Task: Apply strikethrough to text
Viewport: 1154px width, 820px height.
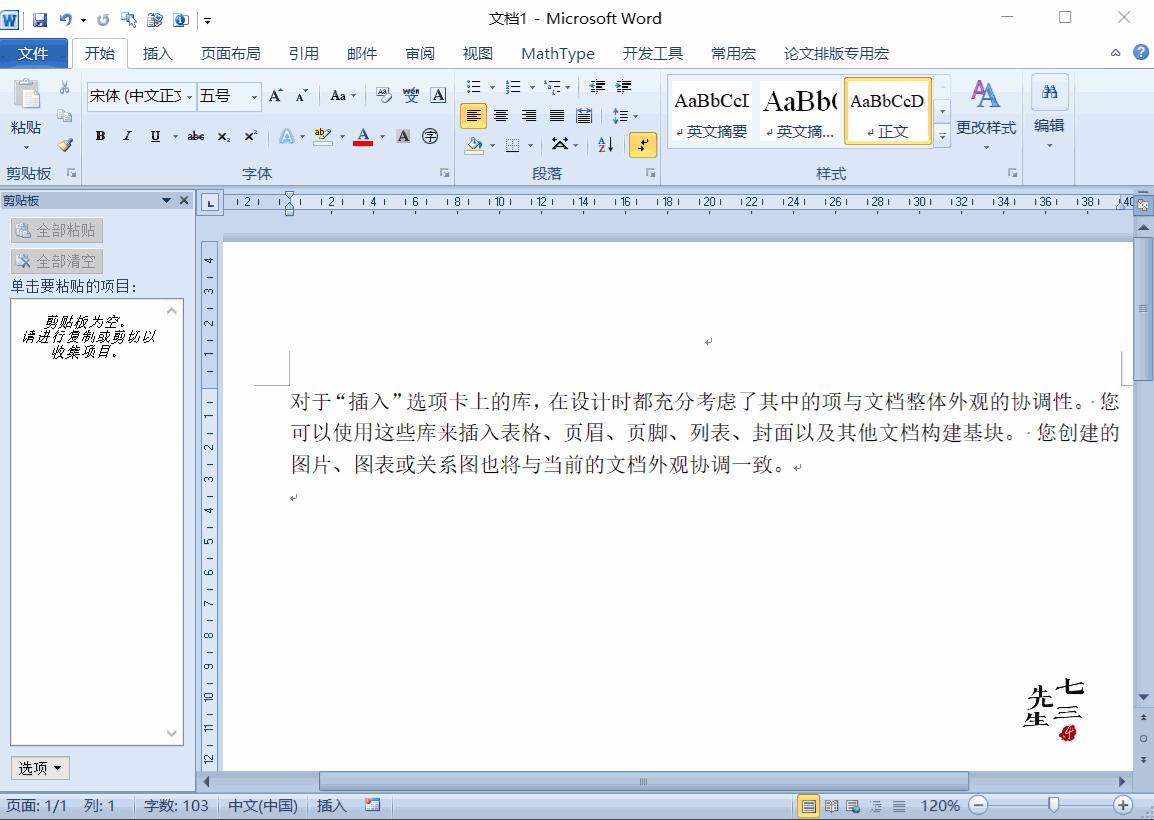Action: pyautogui.click(x=196, y=136)
